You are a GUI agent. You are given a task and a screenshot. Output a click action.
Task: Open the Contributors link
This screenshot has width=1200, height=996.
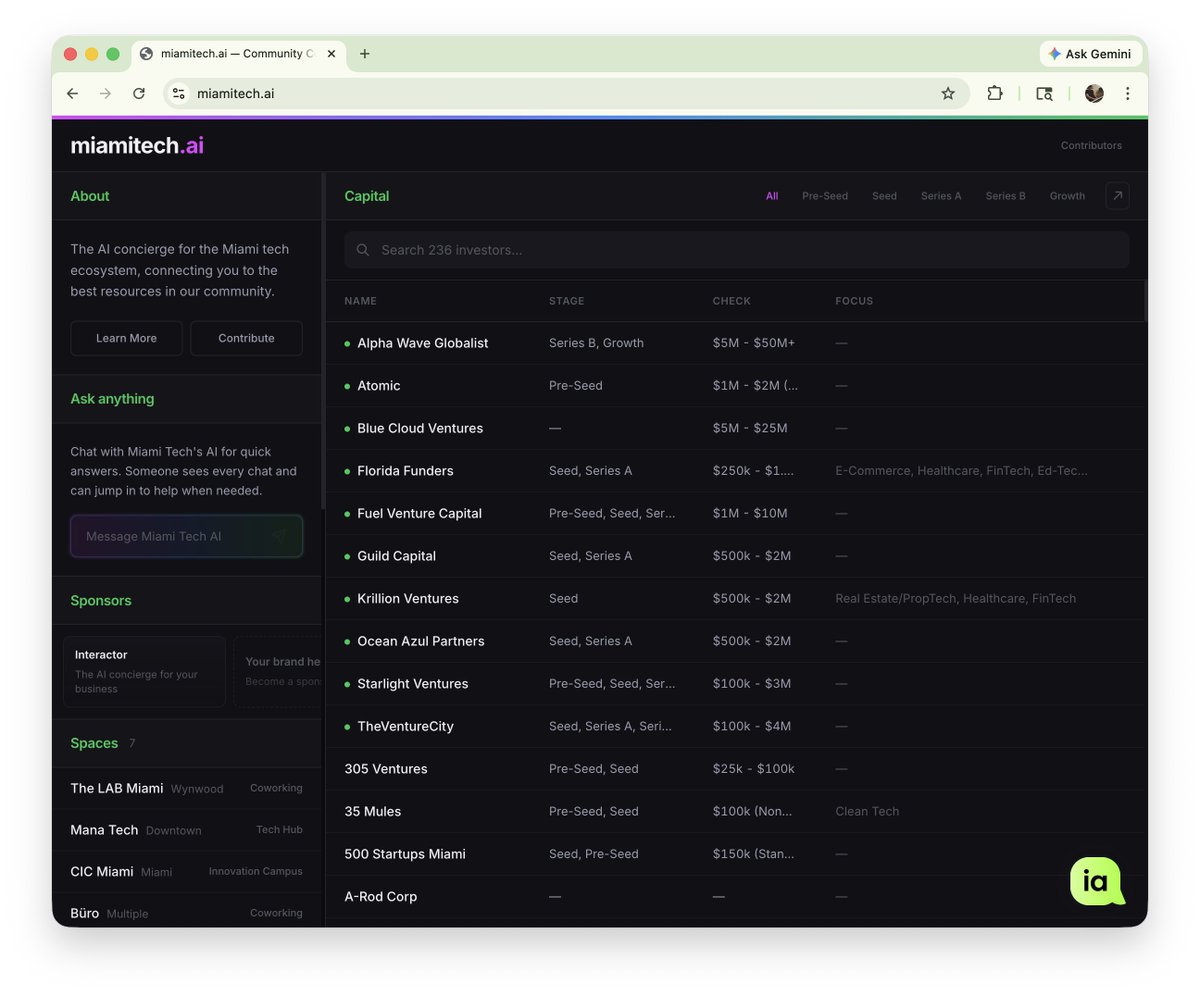1091,145
